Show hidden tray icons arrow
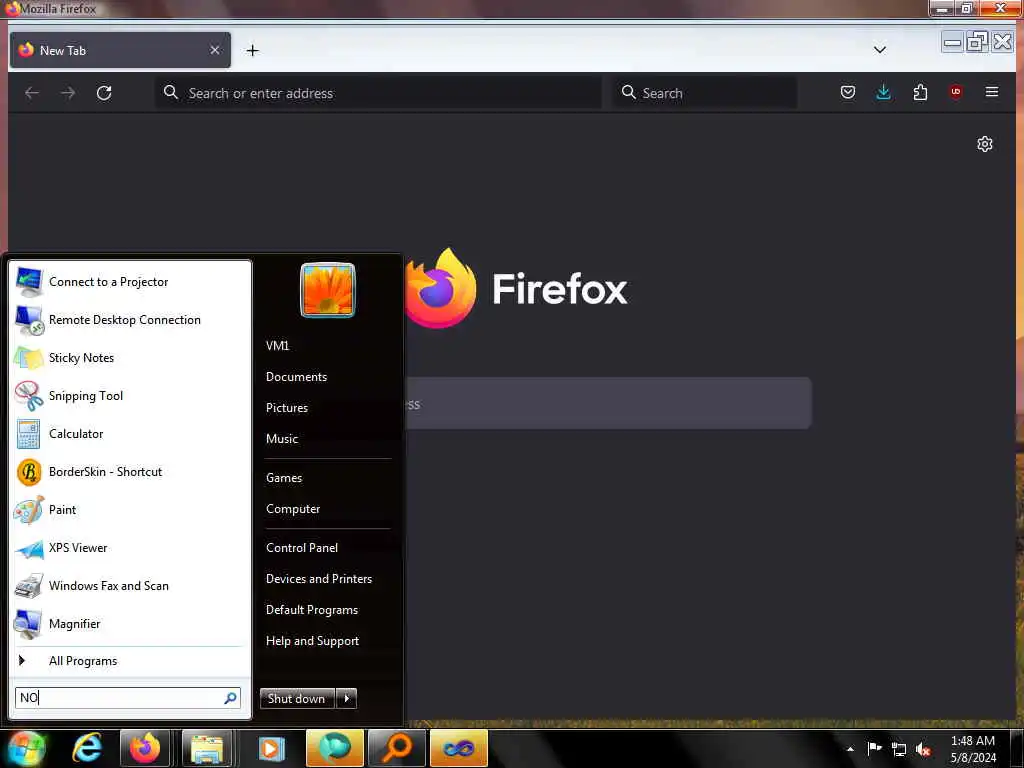This screenshot has height=768, width=1024. pyautogui.click(x=850, y=749)
